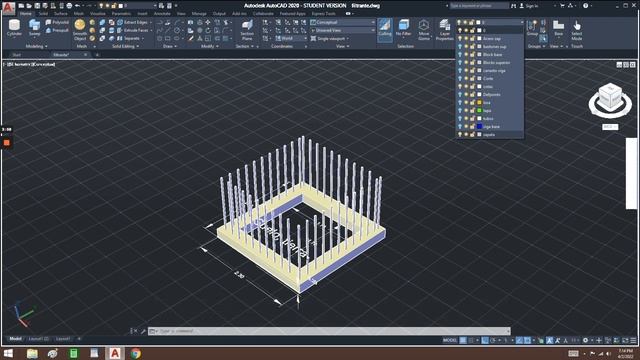Click MODEL space button in status bar

tap(450, 340)
